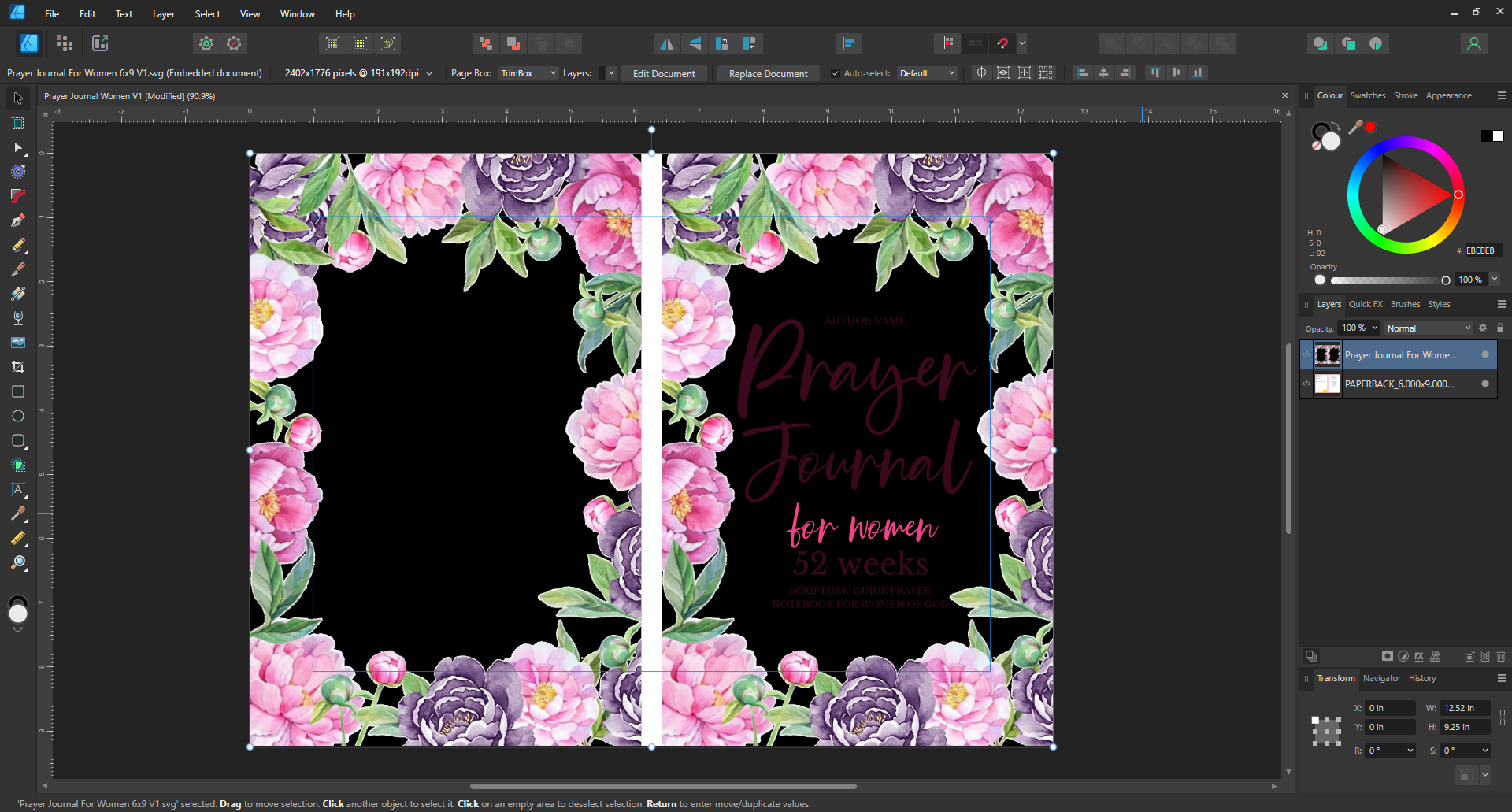Open the Select menu

point(208,13)
